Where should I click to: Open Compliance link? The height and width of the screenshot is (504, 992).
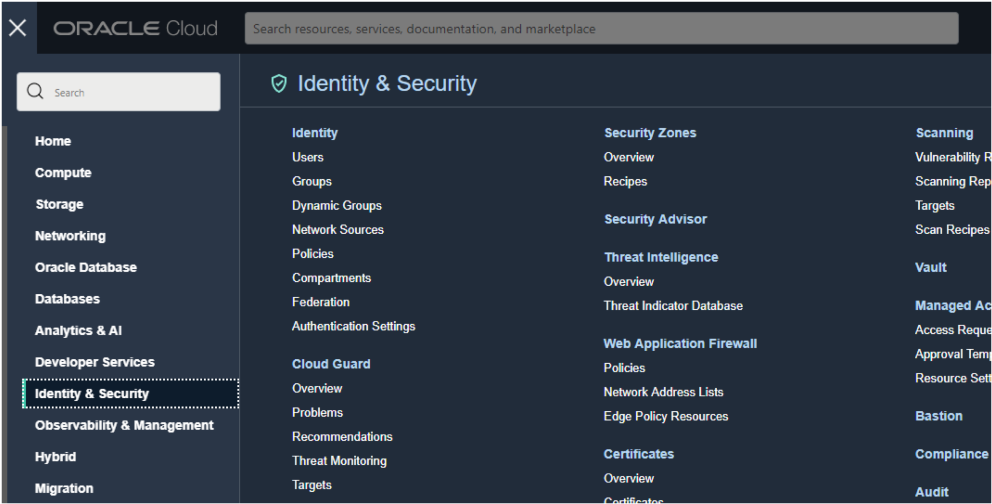tap(951, 454)
